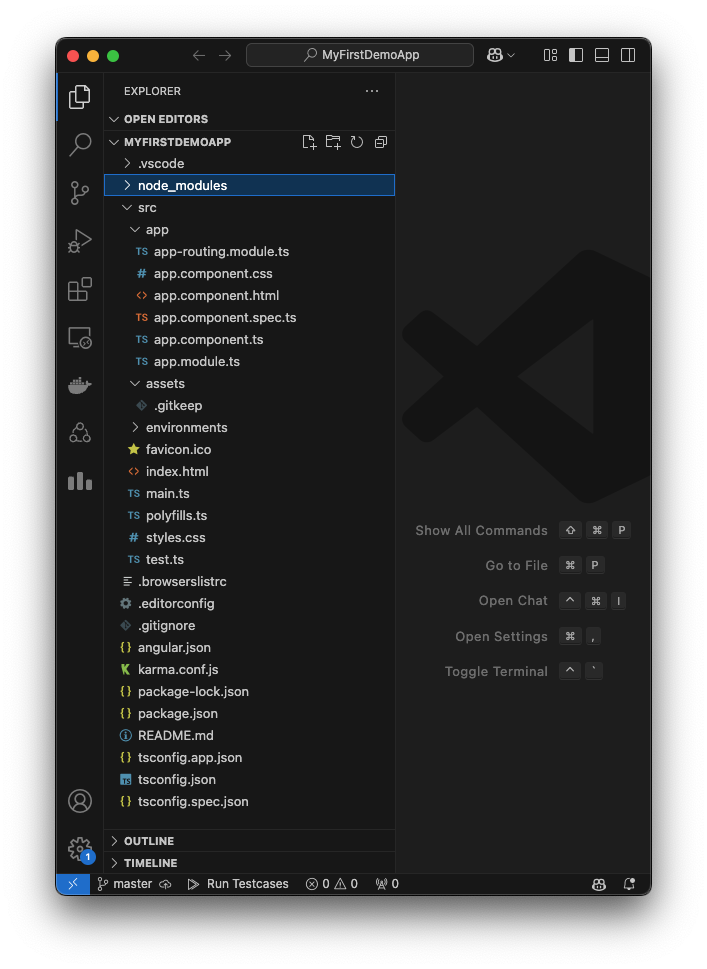This screenshot has width=707, height=969.
Task: Open notifications bell in status bar
Action: click(629, 884)
